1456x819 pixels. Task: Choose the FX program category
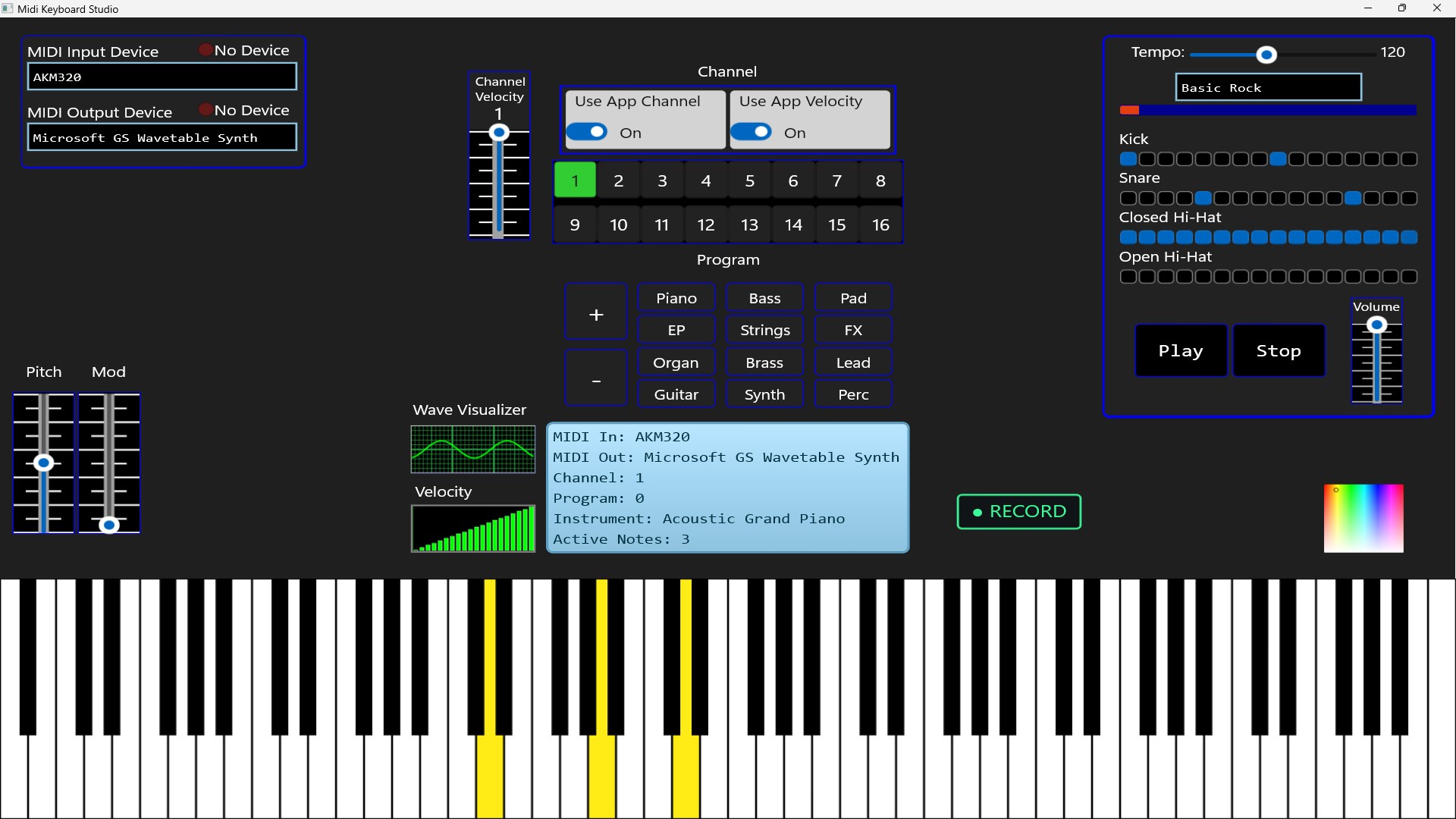click(x=854, y=330)
